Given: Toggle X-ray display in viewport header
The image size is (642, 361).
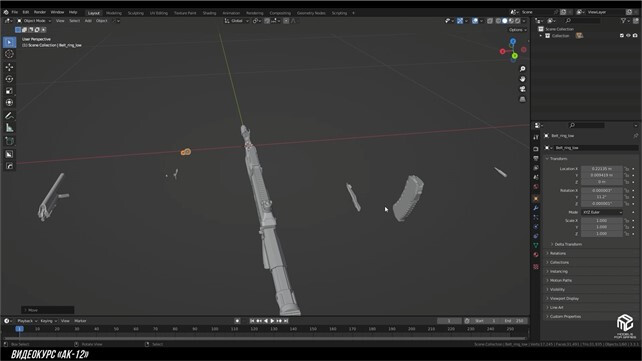Looking at the screenshot, I should (x=490, y=21).
